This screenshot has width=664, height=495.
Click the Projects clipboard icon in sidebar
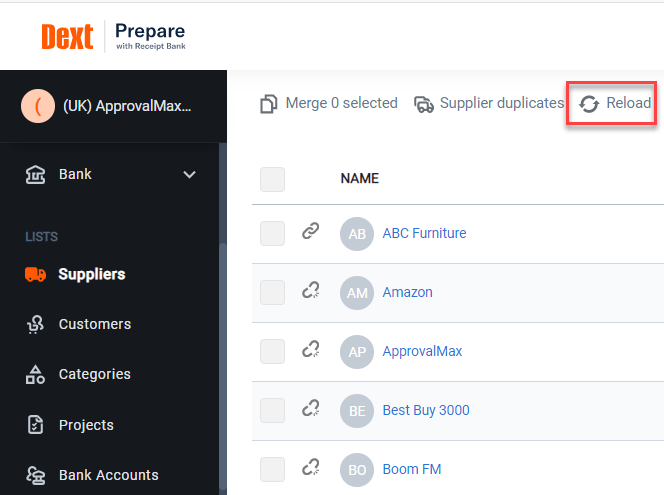pyautogui.click(x=35, y=425)
